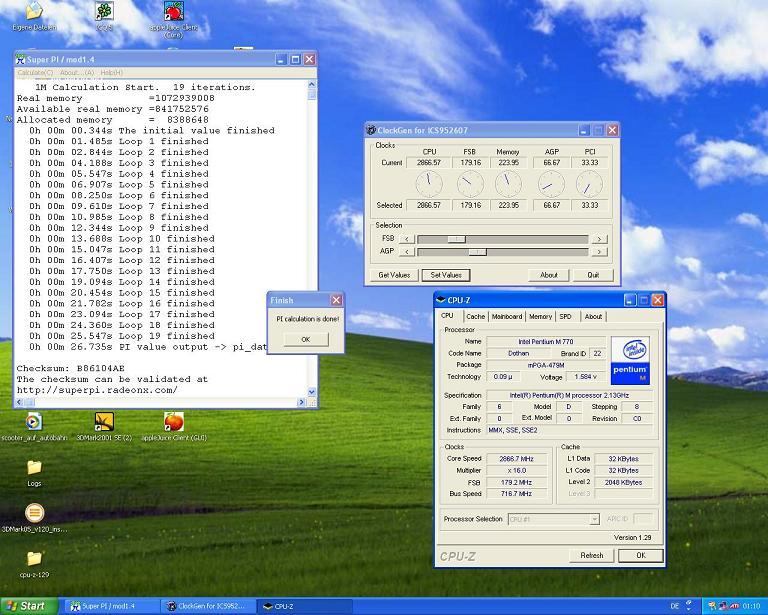Screen dimensions: 768x615
Task: Click the http://superpi.radeonx.com/ text
Action: point(97,390)
